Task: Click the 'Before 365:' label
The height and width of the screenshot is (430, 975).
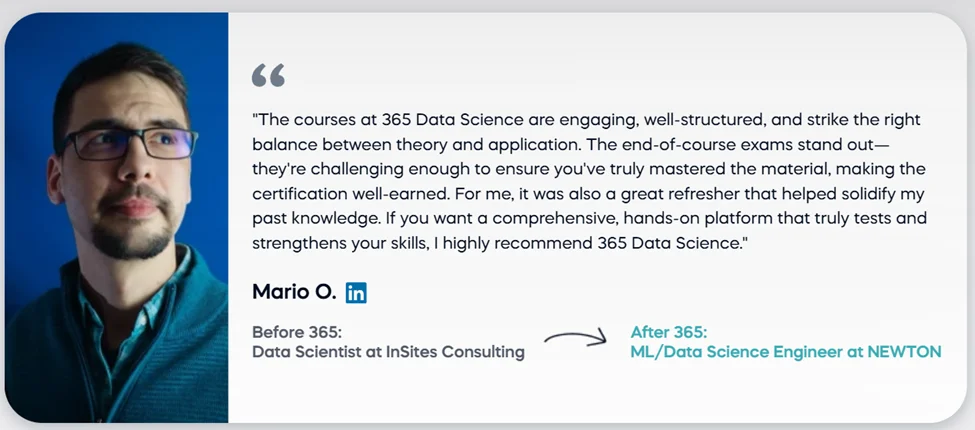Action: tap(297, 332)
